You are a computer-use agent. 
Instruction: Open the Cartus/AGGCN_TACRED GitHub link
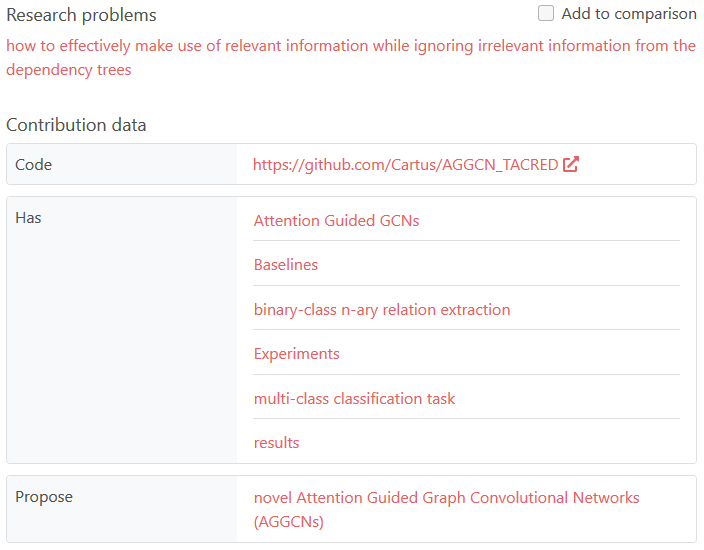pos(405,165)
